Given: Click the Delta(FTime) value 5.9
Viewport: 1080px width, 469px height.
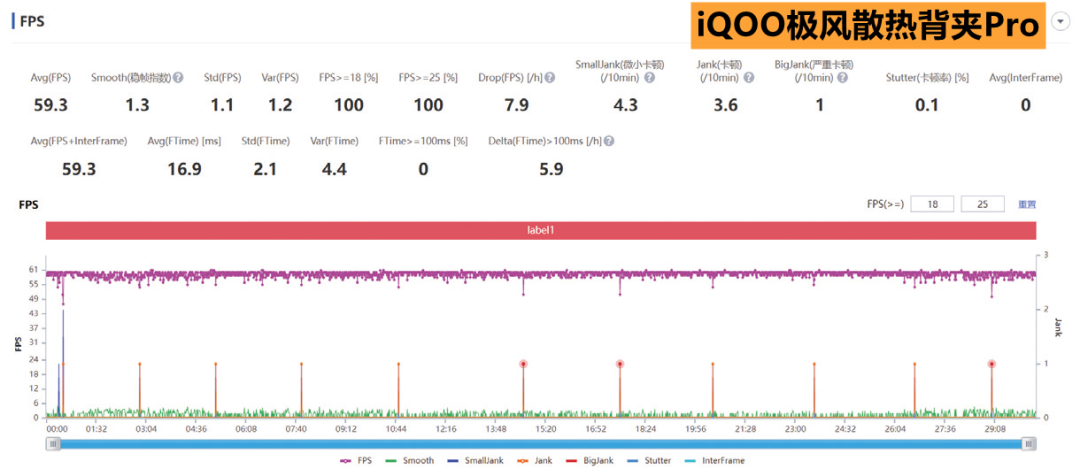Looking at the screenshot, I should pos(550,169).
